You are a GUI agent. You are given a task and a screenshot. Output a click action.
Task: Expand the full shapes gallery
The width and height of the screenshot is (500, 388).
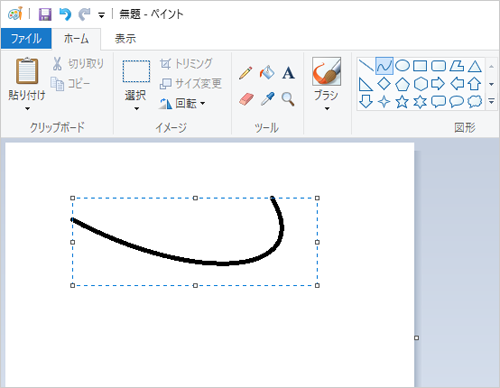(491, 101)
